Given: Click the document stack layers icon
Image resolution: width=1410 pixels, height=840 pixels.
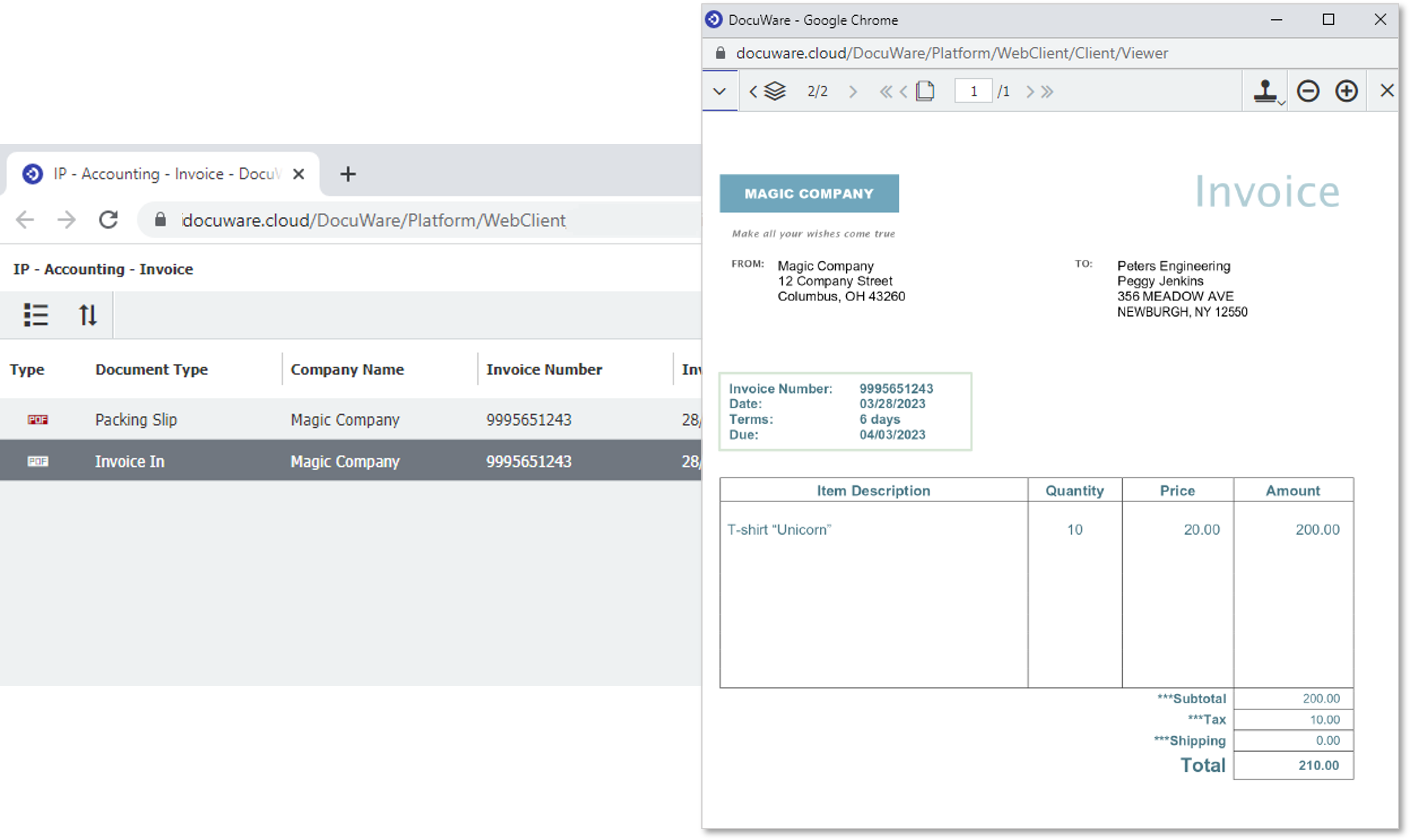Looking at the screenshot, I should 775,91.
